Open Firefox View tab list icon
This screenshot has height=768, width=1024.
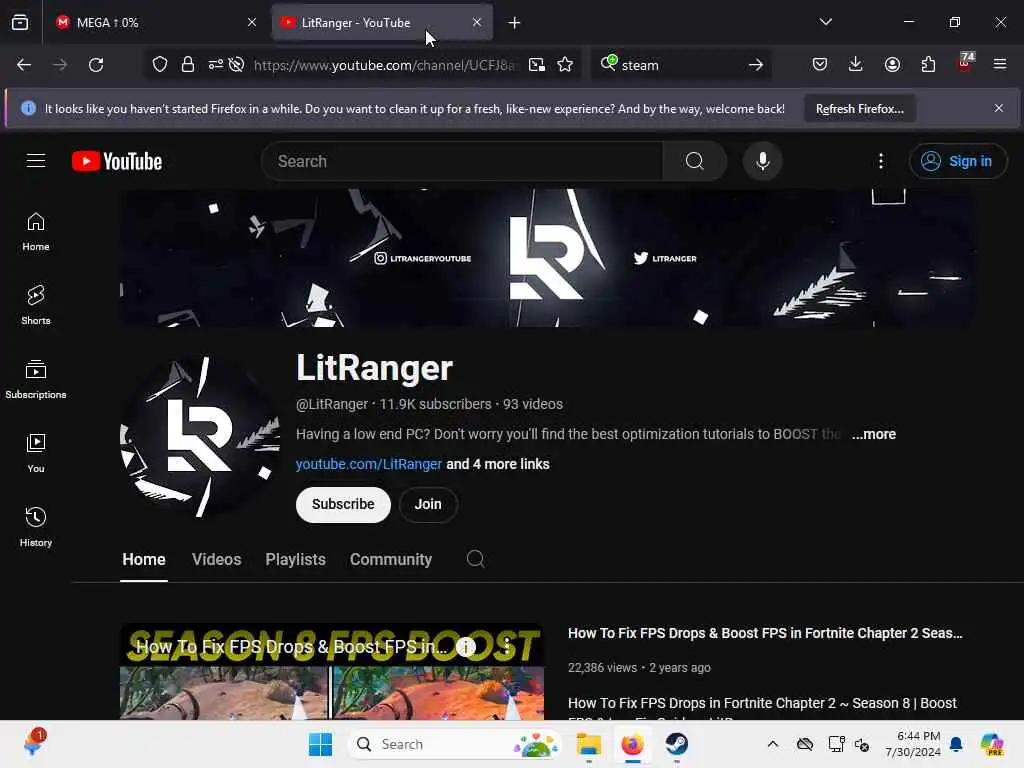[x=20, y=23]
